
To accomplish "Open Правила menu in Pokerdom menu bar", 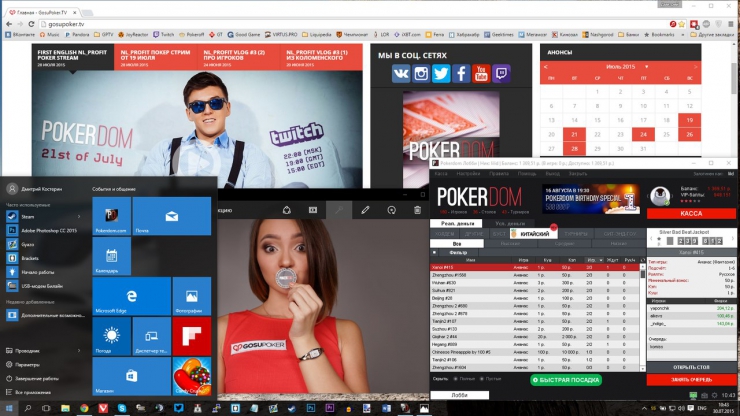I will point(498,174).
